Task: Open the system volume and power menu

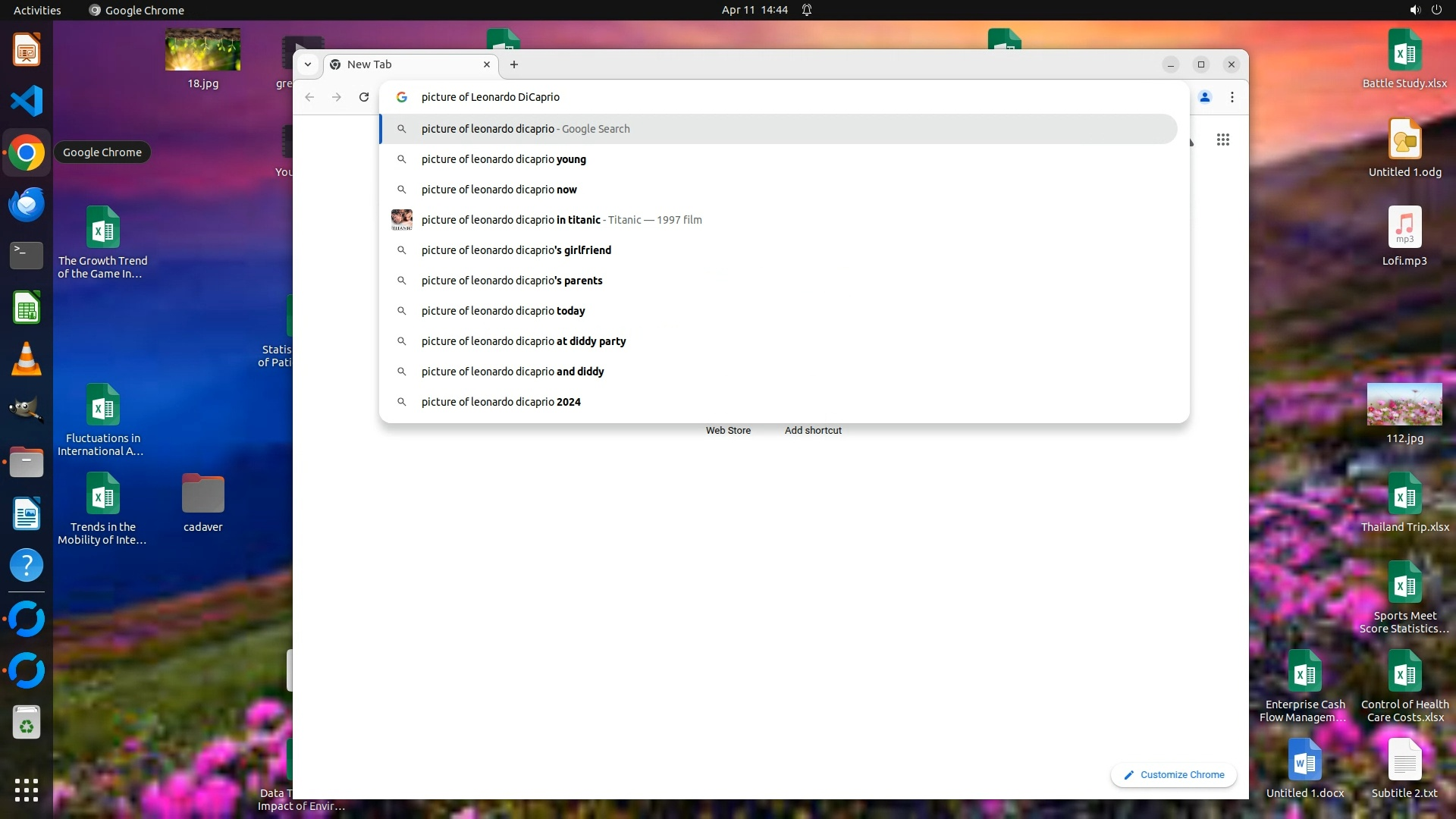Action: click(x=1425, y=10)
